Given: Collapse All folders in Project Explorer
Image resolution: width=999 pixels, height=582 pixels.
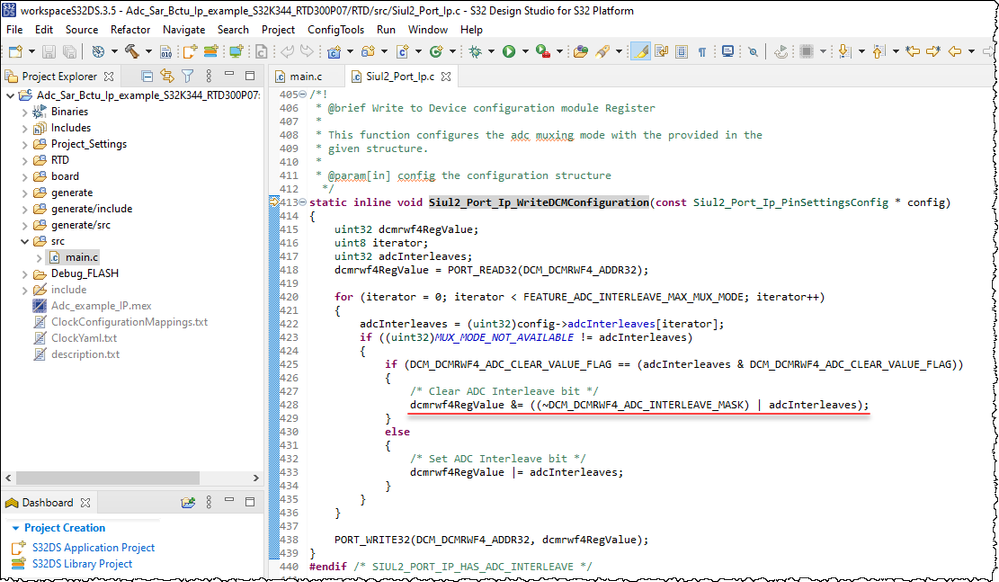Looking at the screenshot, I should click(147, 76).
